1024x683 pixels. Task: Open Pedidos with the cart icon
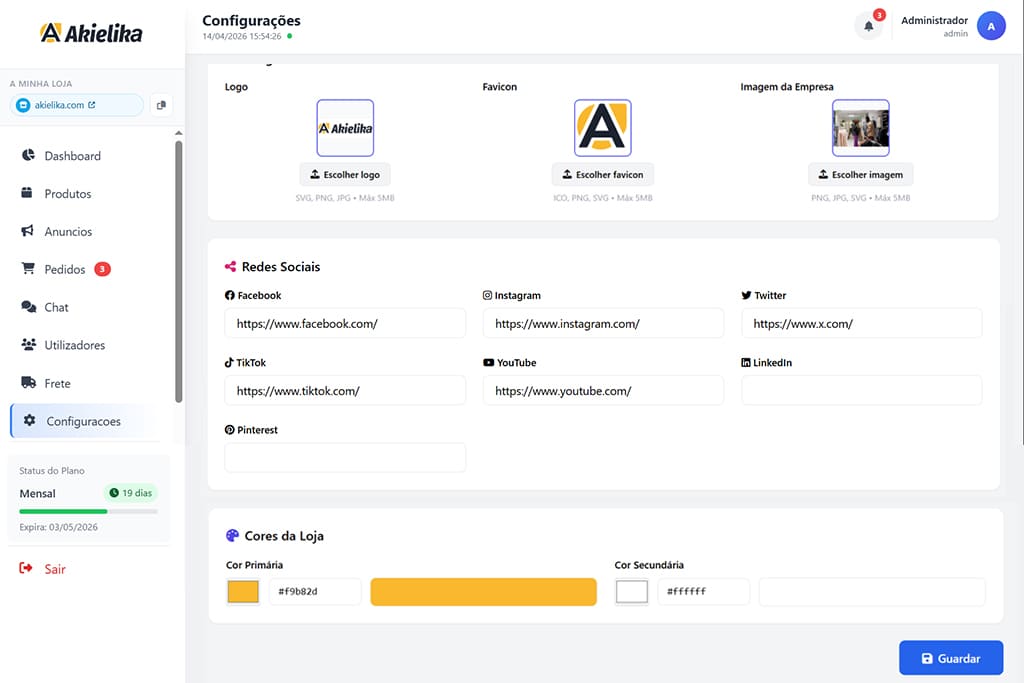click(64, 270)
